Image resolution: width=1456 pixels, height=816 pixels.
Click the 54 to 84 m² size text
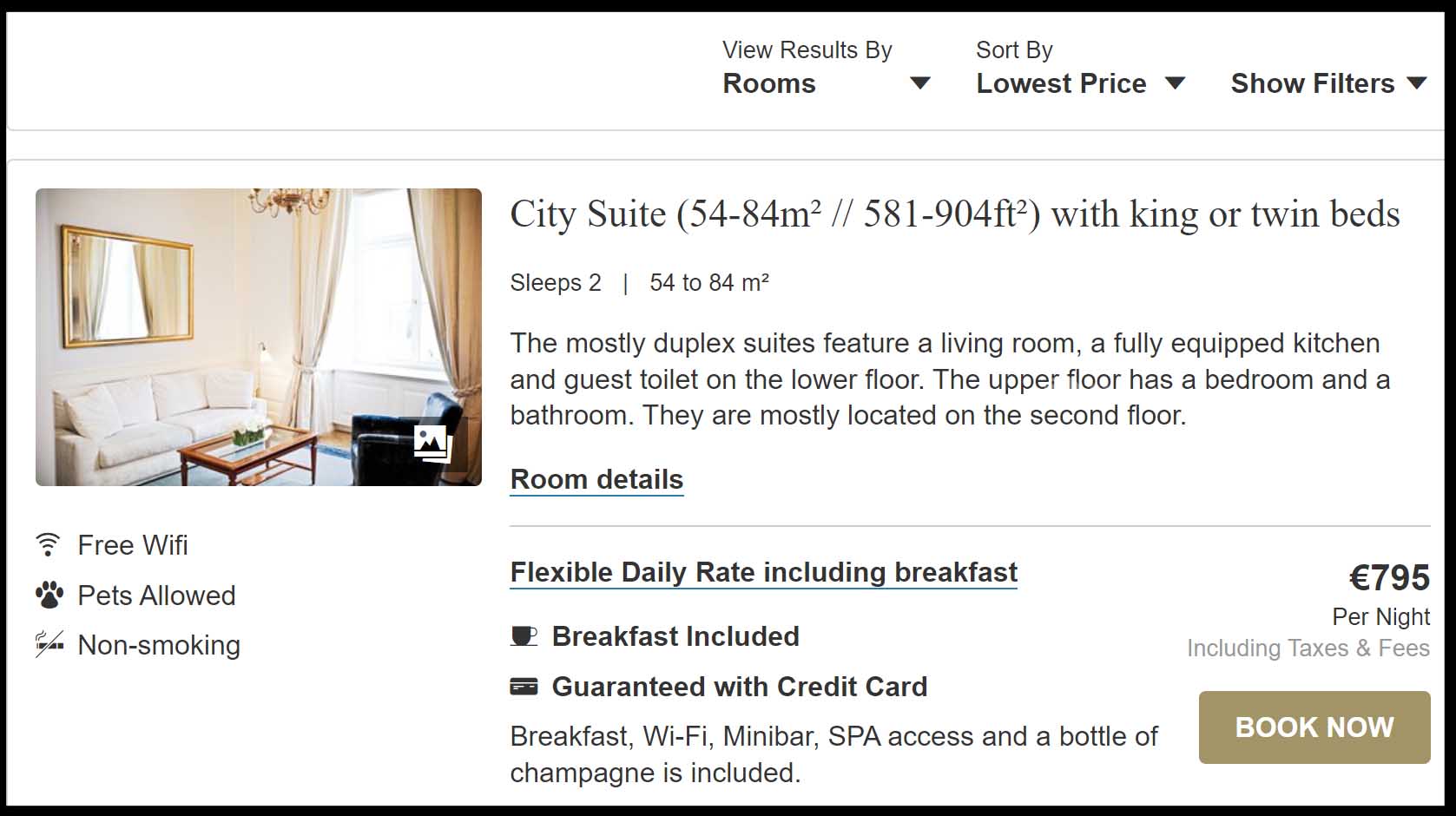(709, 283)
